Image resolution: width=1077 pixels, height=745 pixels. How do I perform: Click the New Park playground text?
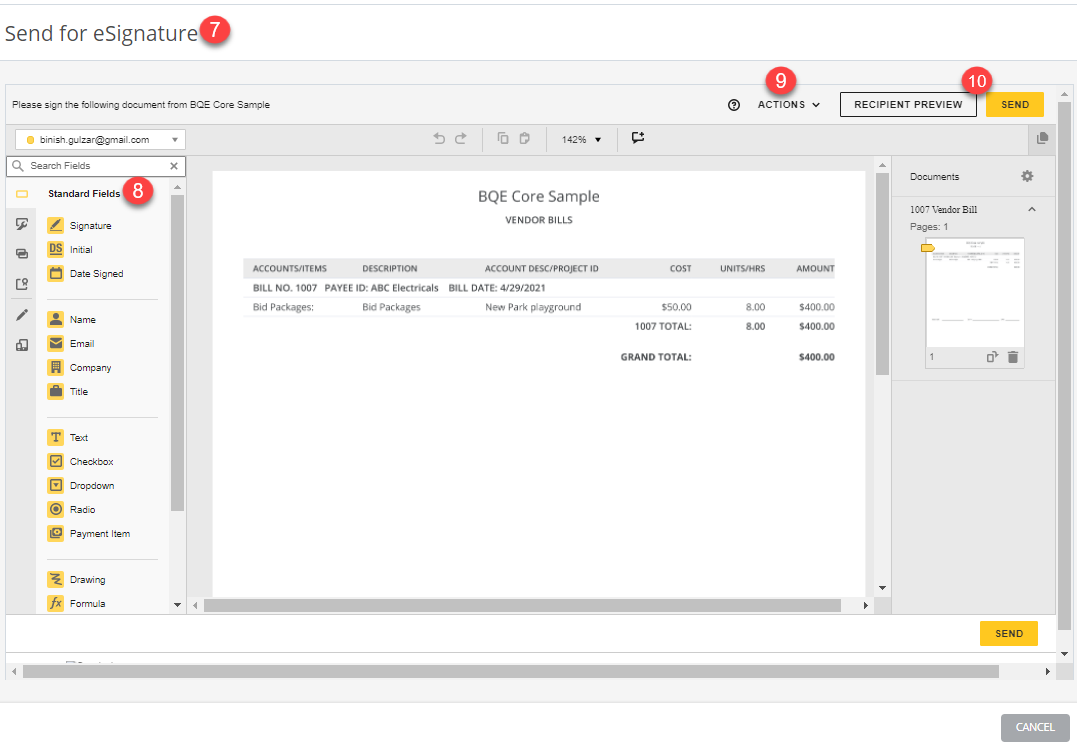pos(533,308)
